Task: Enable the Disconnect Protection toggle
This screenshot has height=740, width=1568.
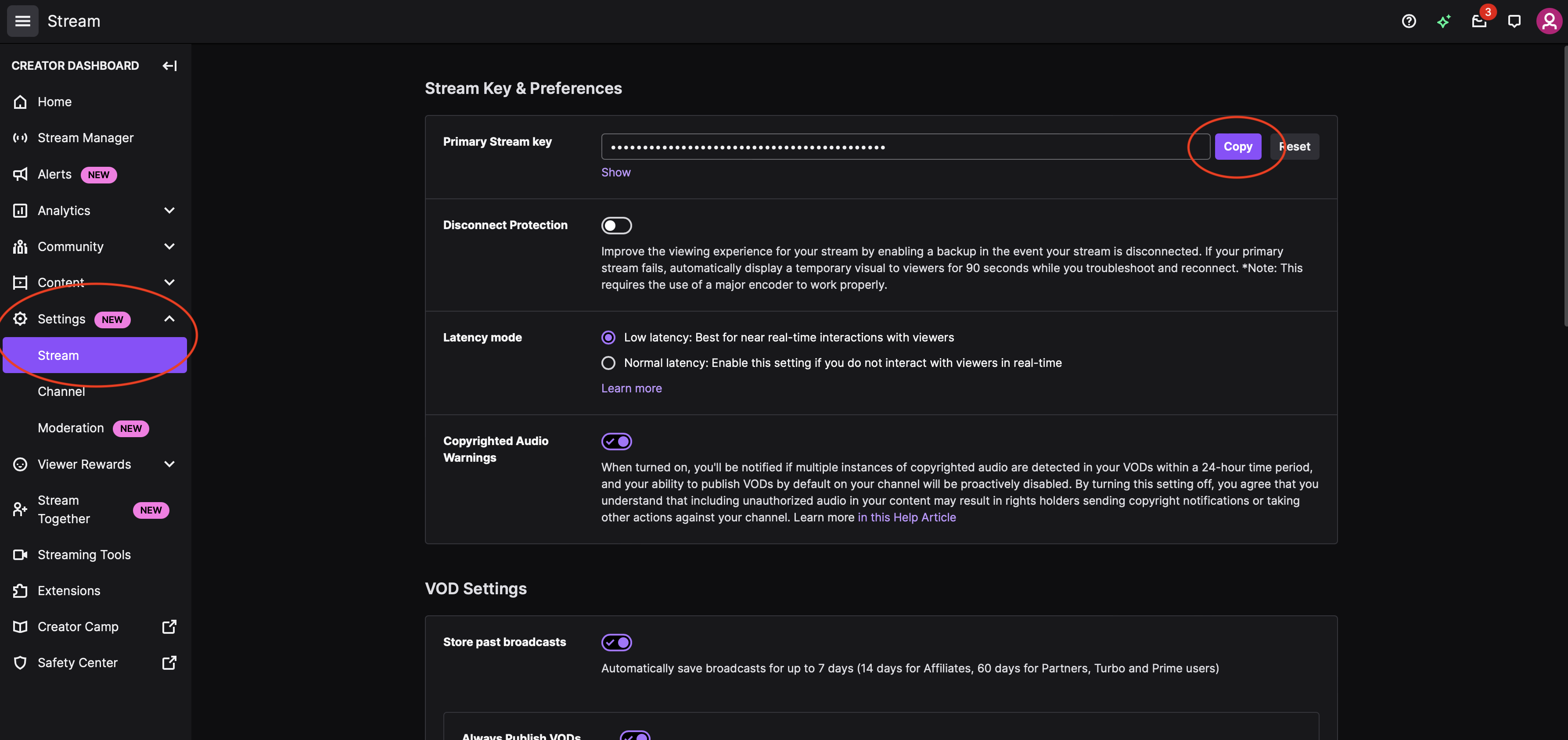Action: tap(617, 225)
